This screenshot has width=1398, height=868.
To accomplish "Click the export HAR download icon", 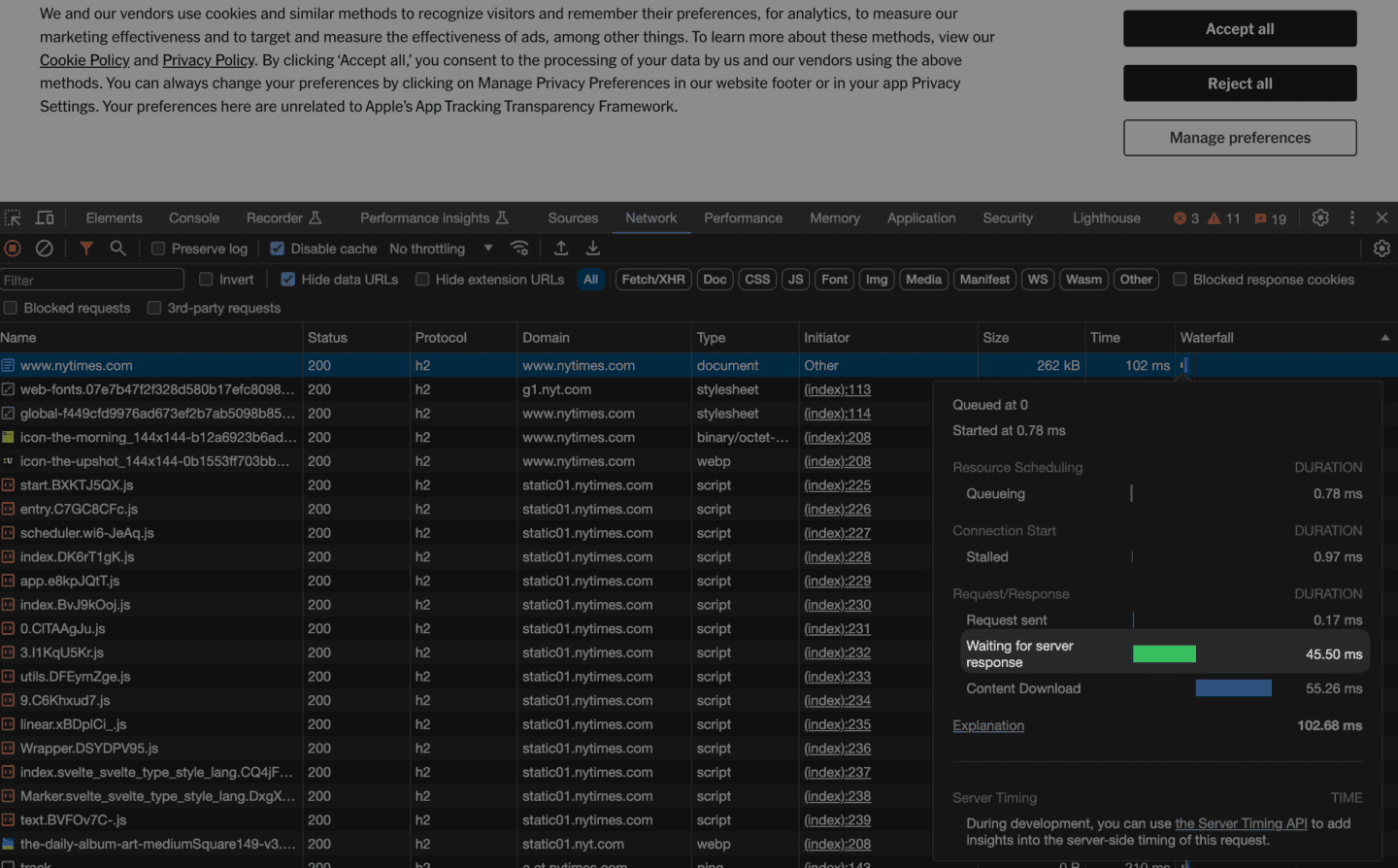I will coord(592,249).
